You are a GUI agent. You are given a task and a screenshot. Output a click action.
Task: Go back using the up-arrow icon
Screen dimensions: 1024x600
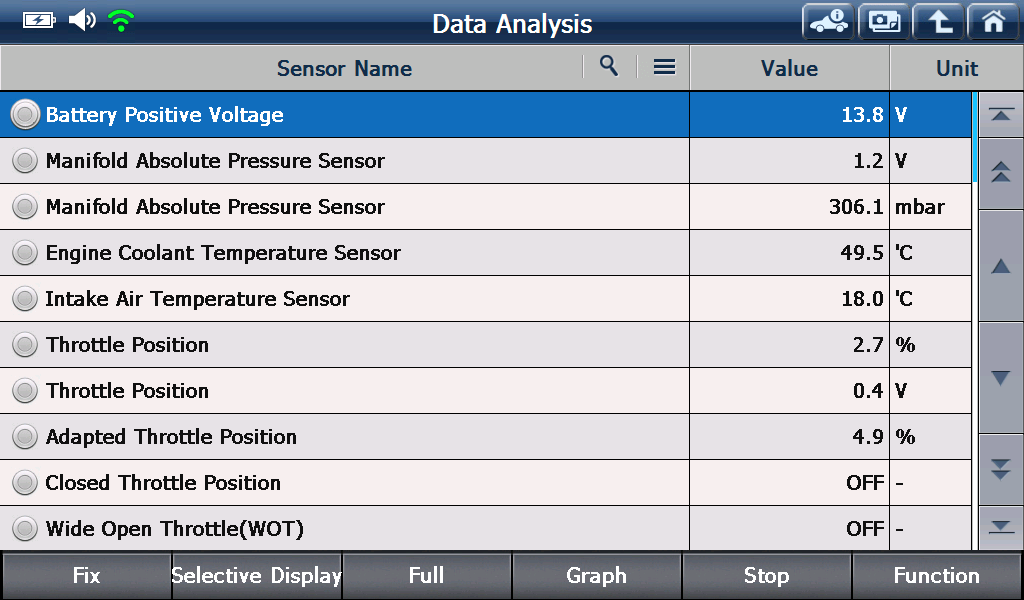click(938, 22)
